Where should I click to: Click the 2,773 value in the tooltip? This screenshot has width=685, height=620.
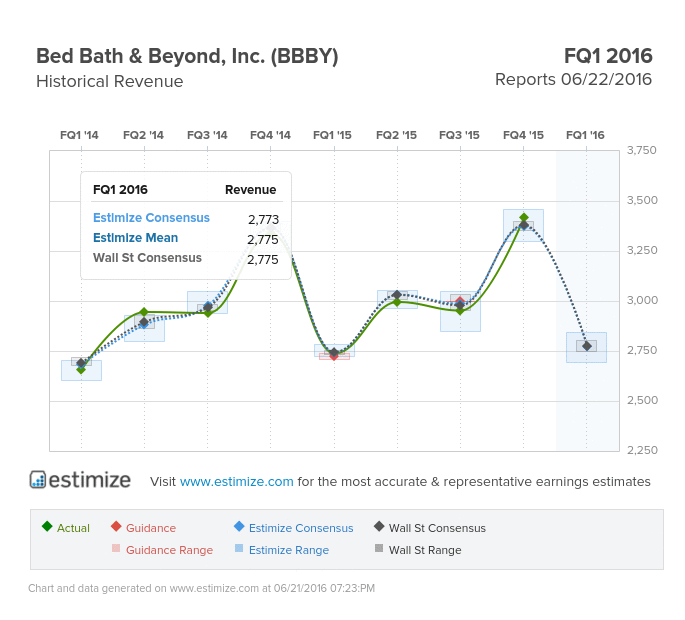(263, 219)
